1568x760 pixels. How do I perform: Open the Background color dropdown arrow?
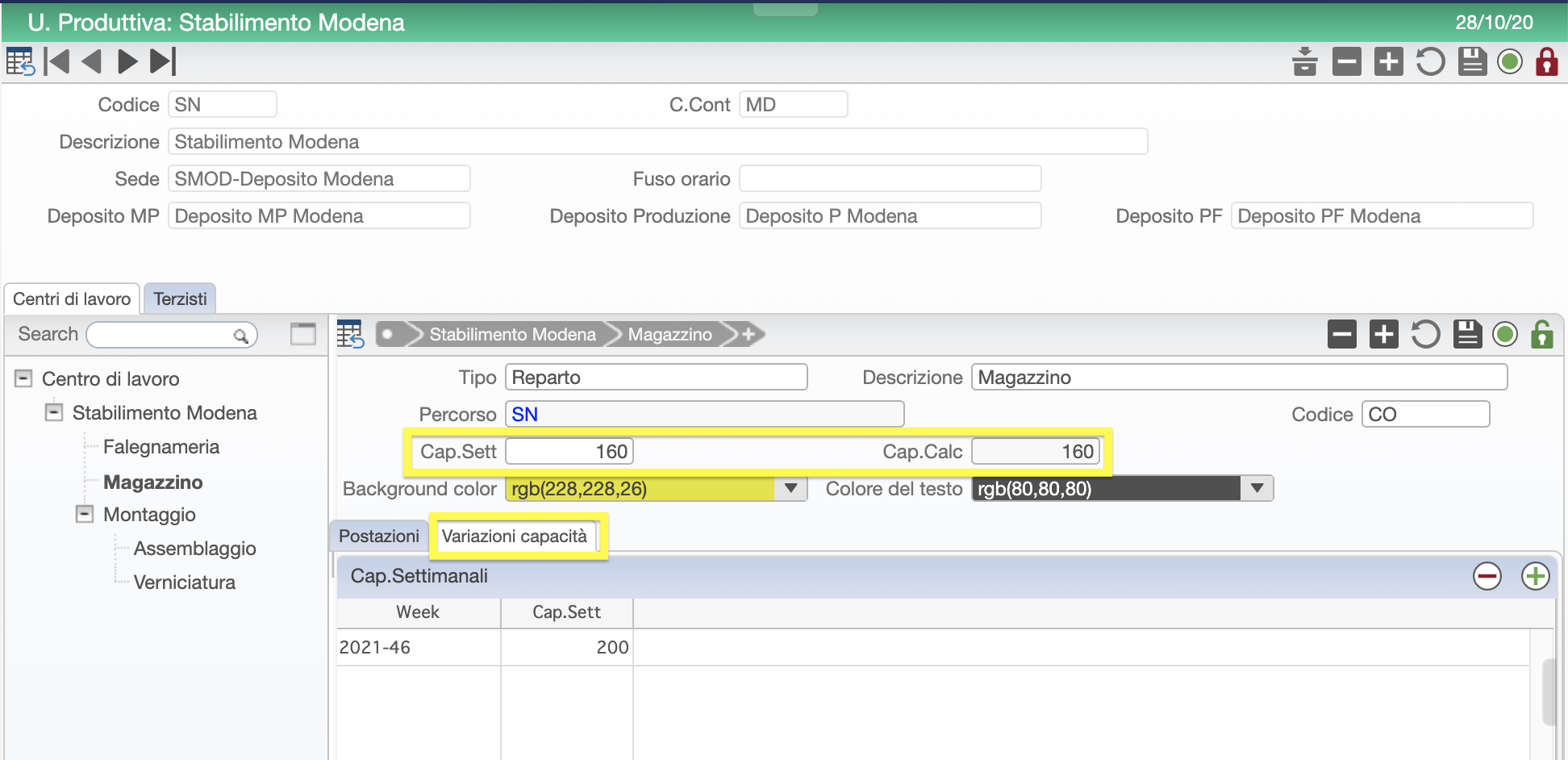791,488
